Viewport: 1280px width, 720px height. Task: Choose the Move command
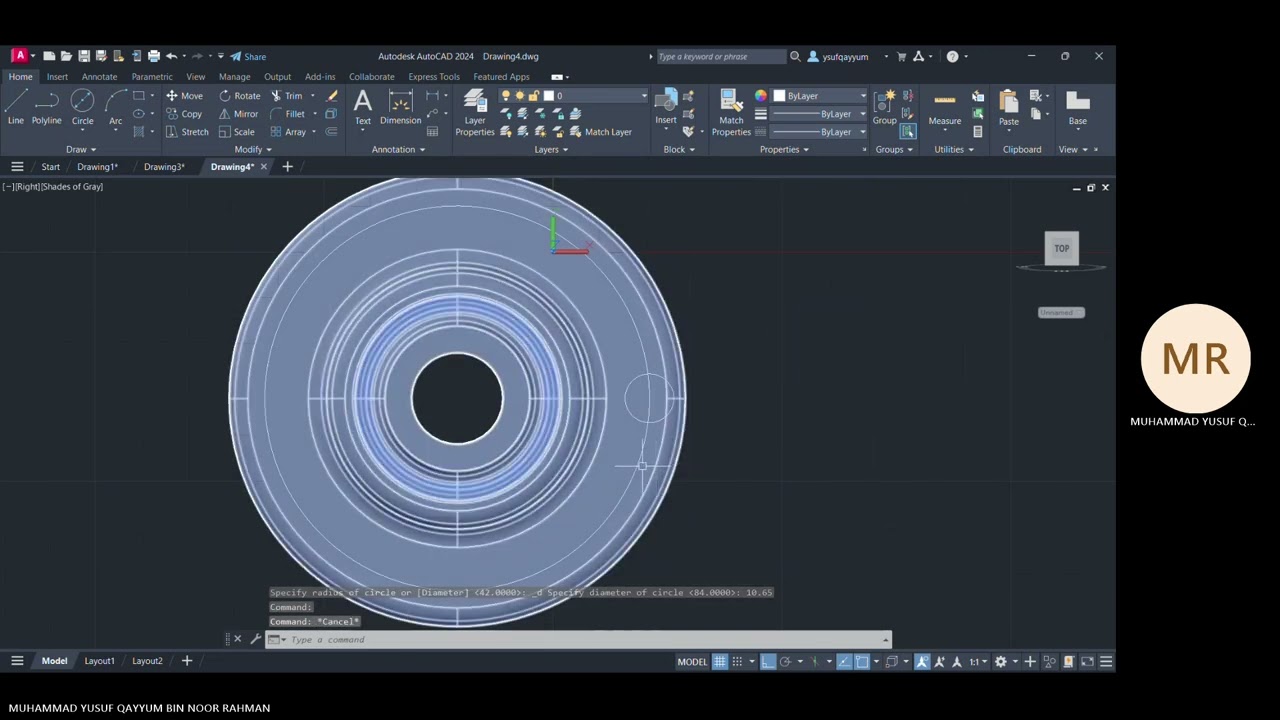(184, 96)
